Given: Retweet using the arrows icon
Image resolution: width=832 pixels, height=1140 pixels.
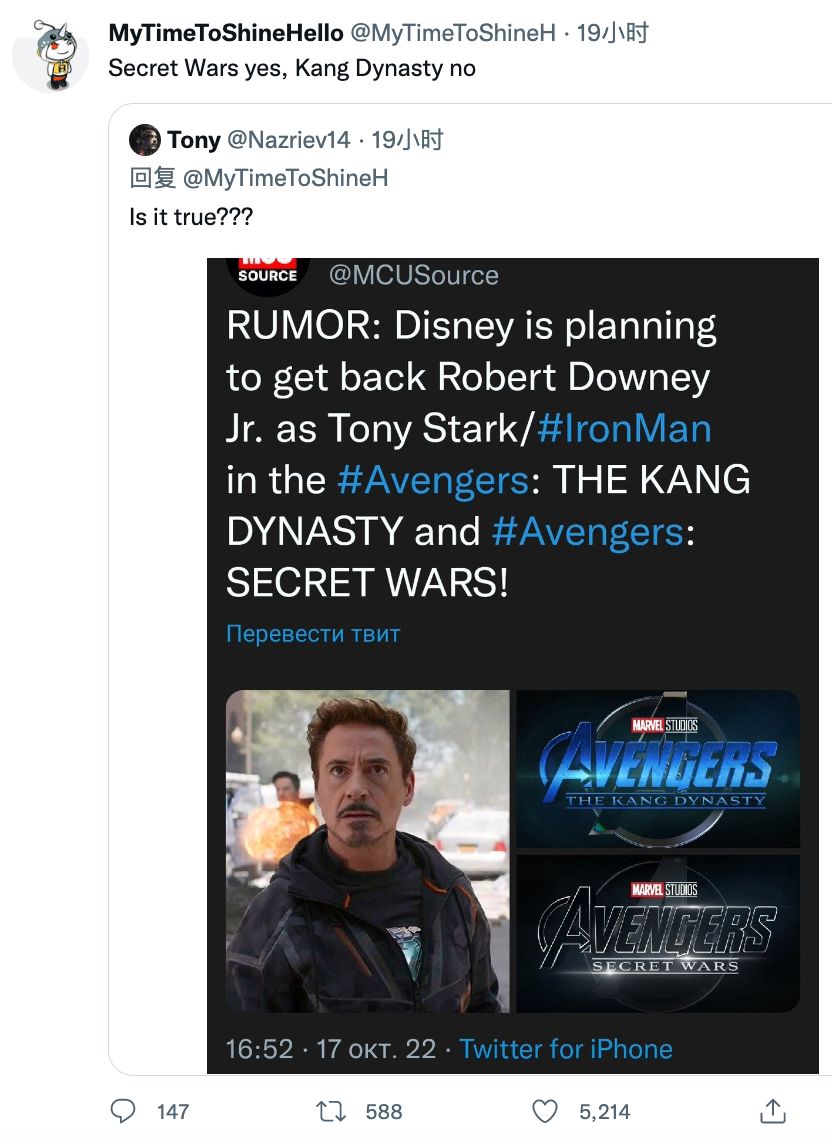Looking at the screenshot, I should coord(327,1110).
